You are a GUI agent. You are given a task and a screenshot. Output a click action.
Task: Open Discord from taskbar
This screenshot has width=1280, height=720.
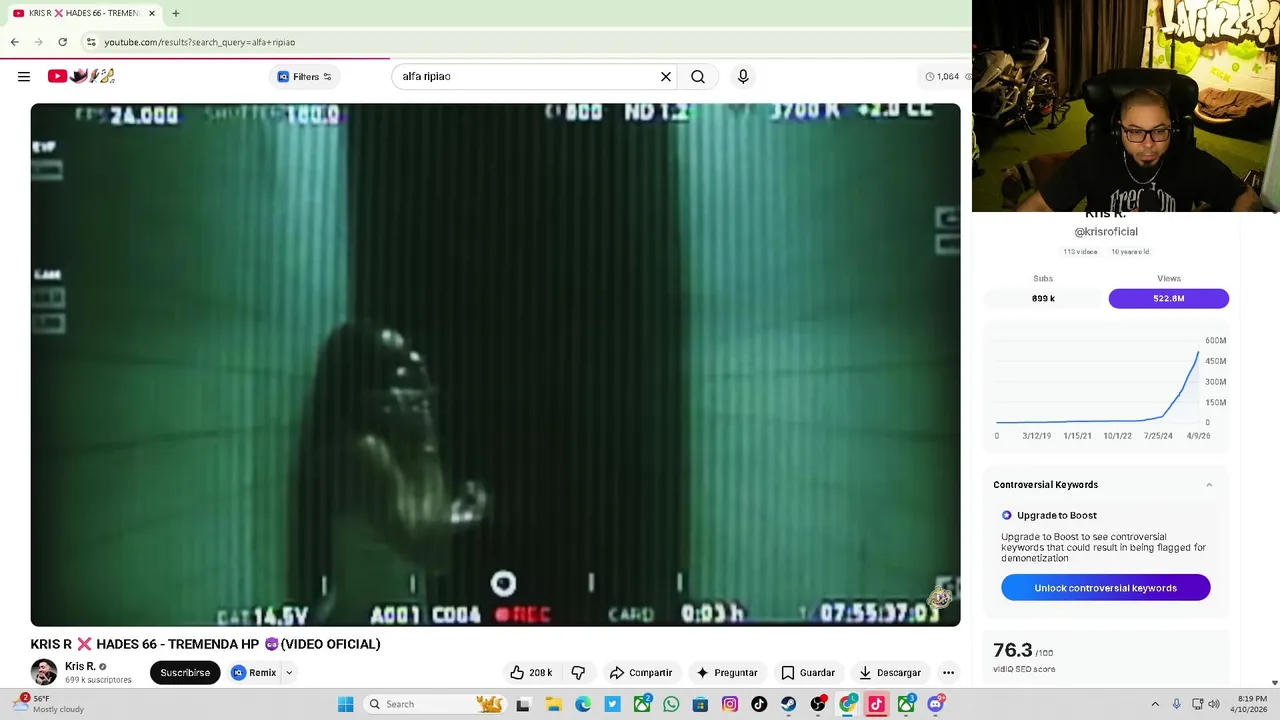coord(936,704)
